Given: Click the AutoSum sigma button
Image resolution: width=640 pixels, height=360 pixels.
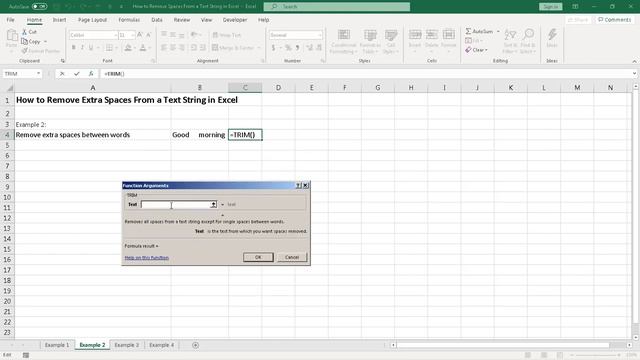Looking at the screenshot, I should click(479, 31).
